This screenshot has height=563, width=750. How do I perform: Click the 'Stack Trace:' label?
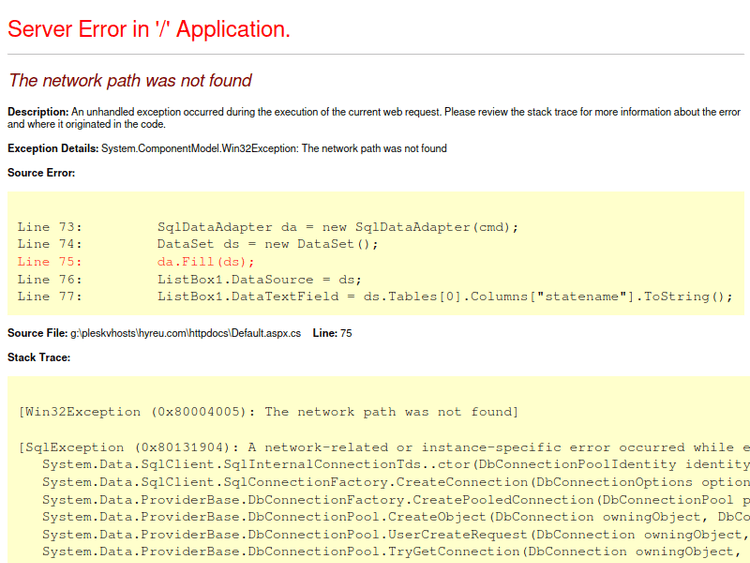[x=39, y=357]
